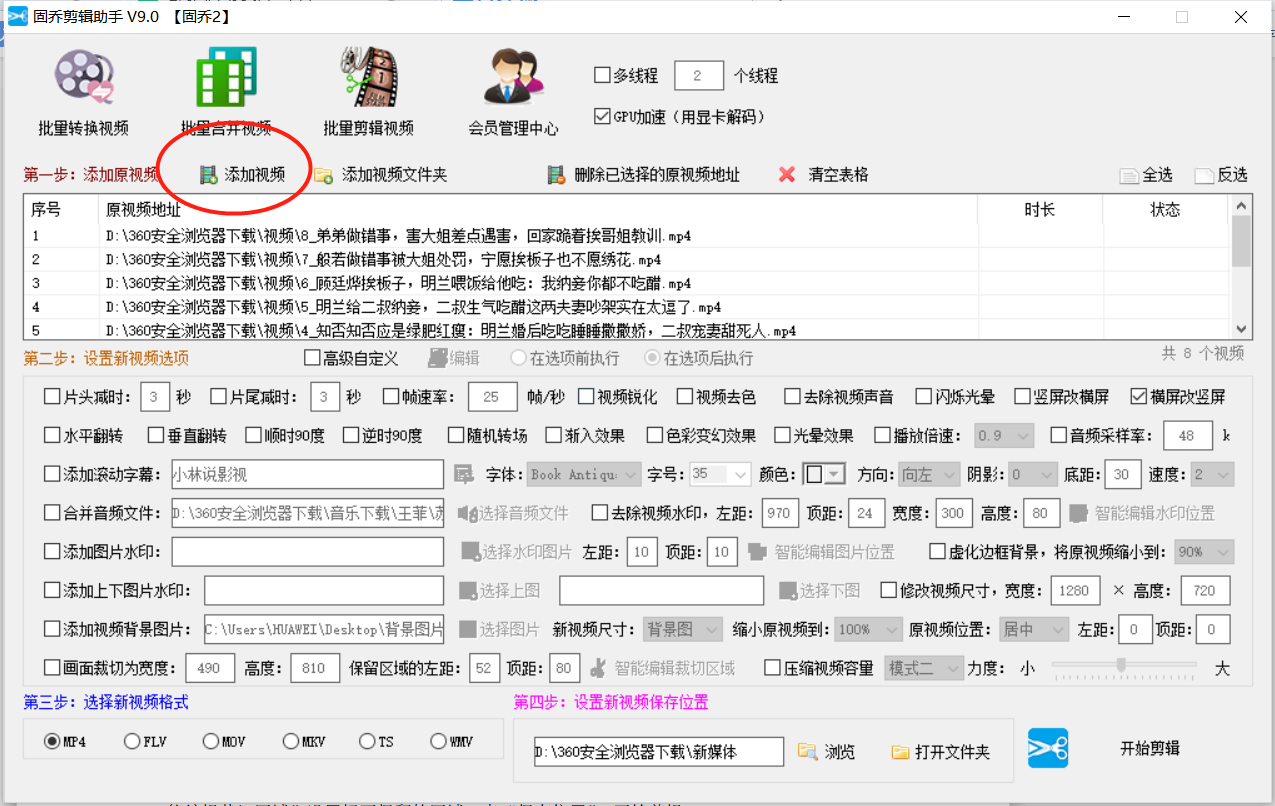1275x806 pixels.
Task: Select MKV format radio button
Action: [290, 741]
